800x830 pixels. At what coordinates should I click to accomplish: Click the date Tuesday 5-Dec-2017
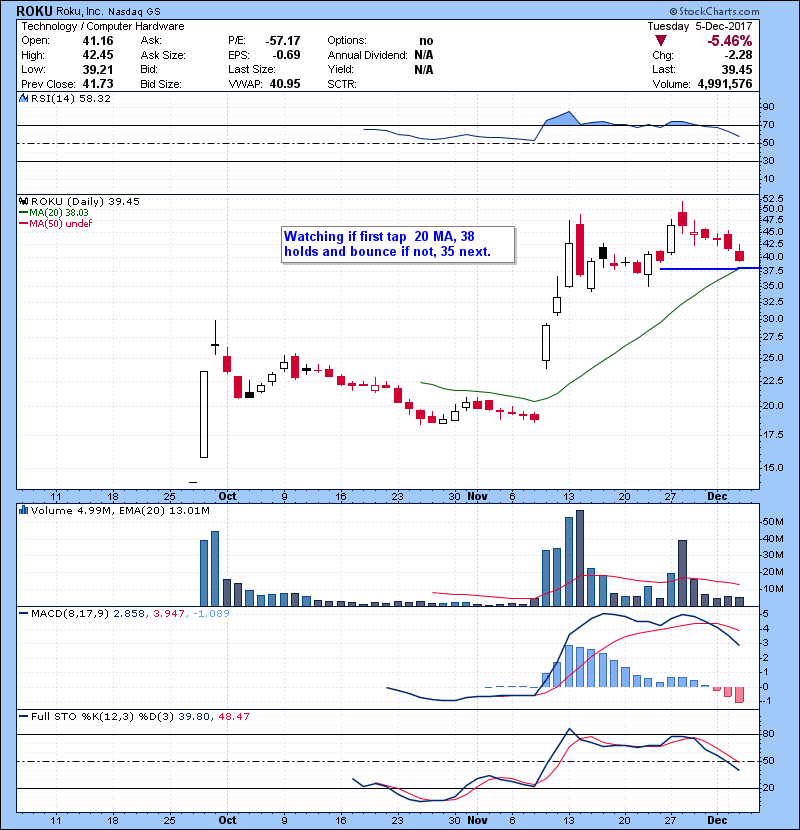(699, 26)
